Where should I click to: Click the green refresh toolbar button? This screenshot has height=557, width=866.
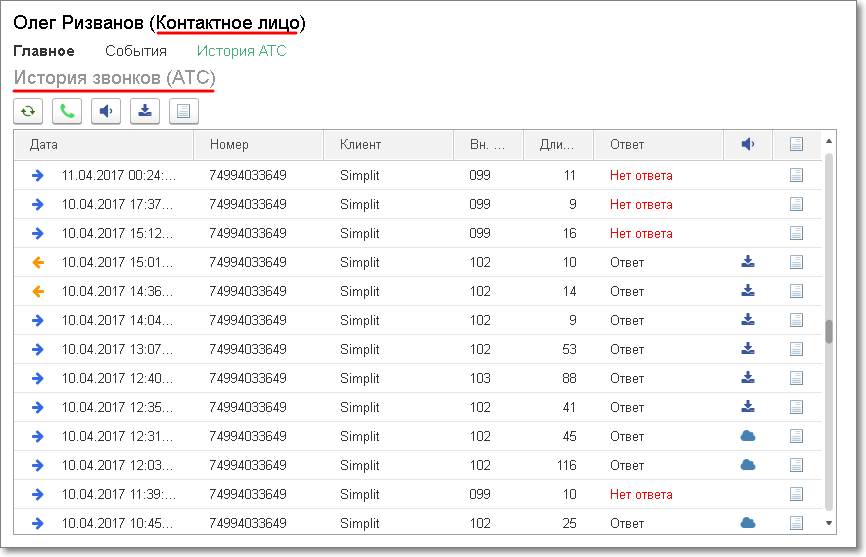click(27, 111)
